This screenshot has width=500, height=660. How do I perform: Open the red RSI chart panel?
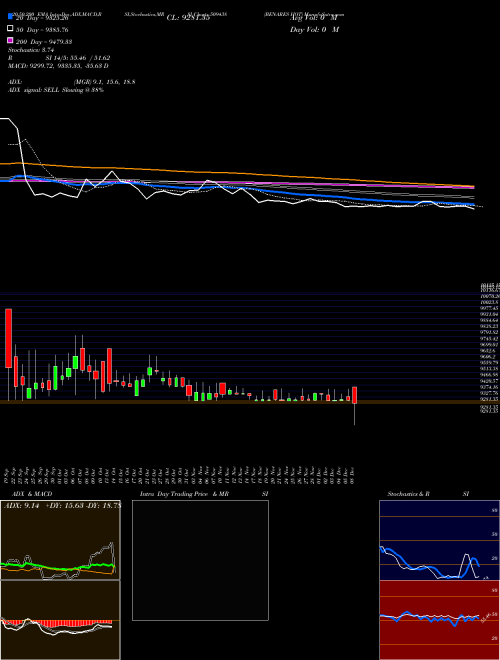pyautogui.click(x=439, y=620)
